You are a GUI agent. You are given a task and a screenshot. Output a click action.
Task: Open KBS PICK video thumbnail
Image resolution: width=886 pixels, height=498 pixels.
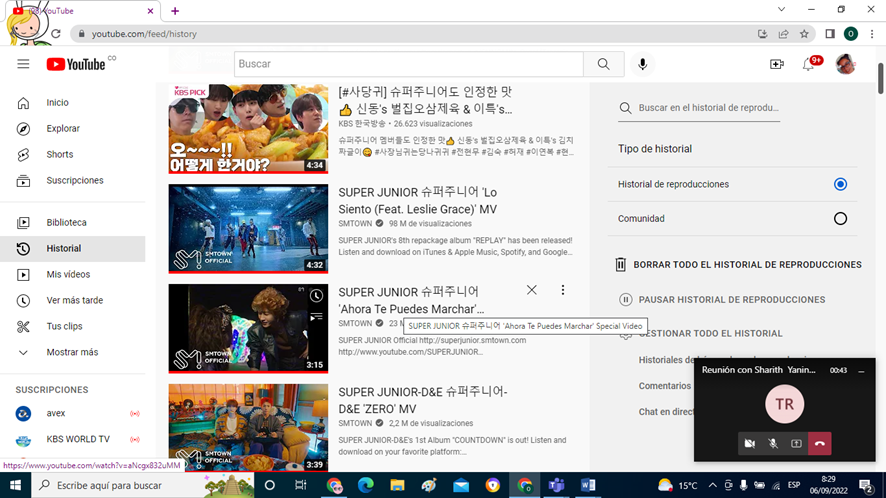click(248, 129)
